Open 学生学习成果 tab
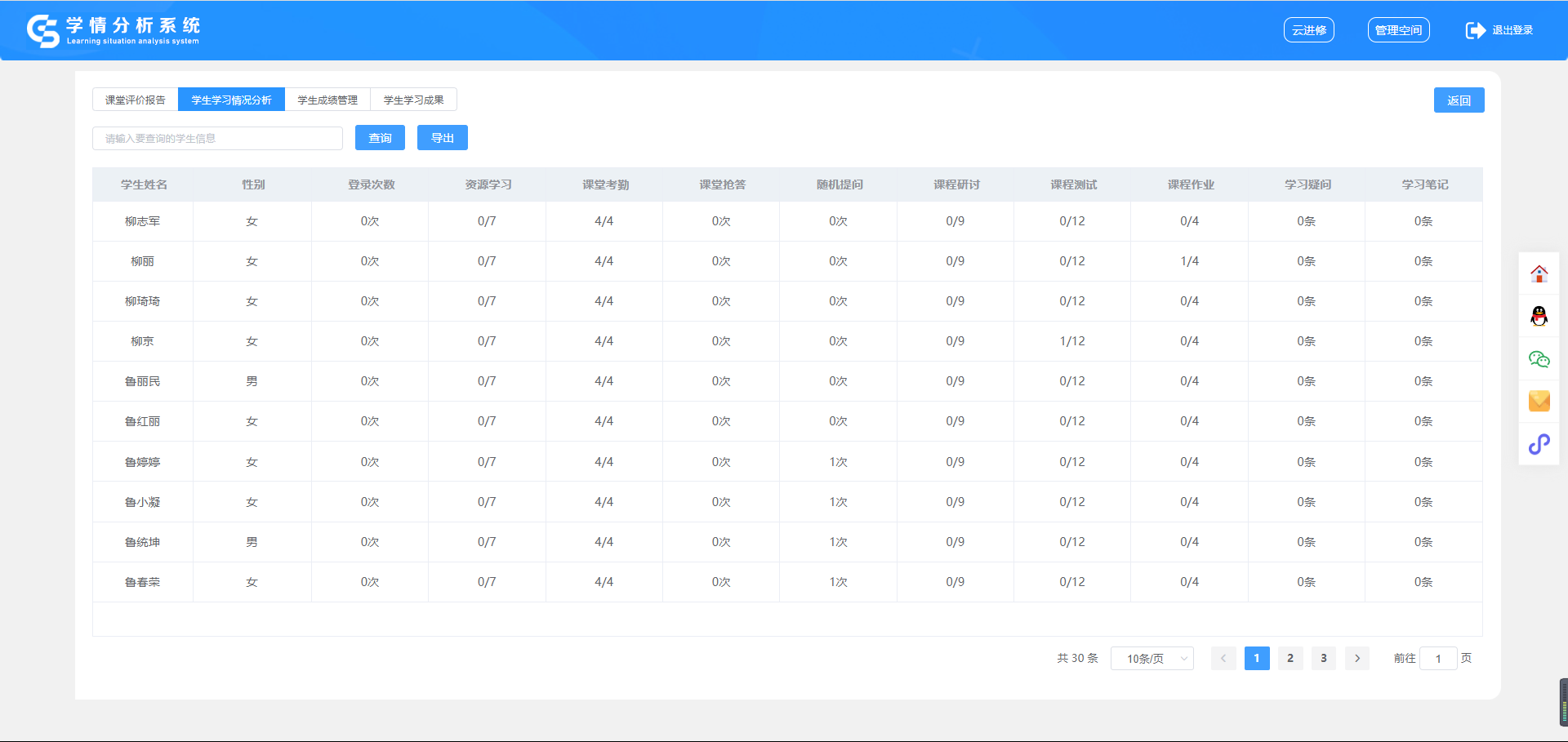Screen dimensions: 1568x742 click(413, 100)
